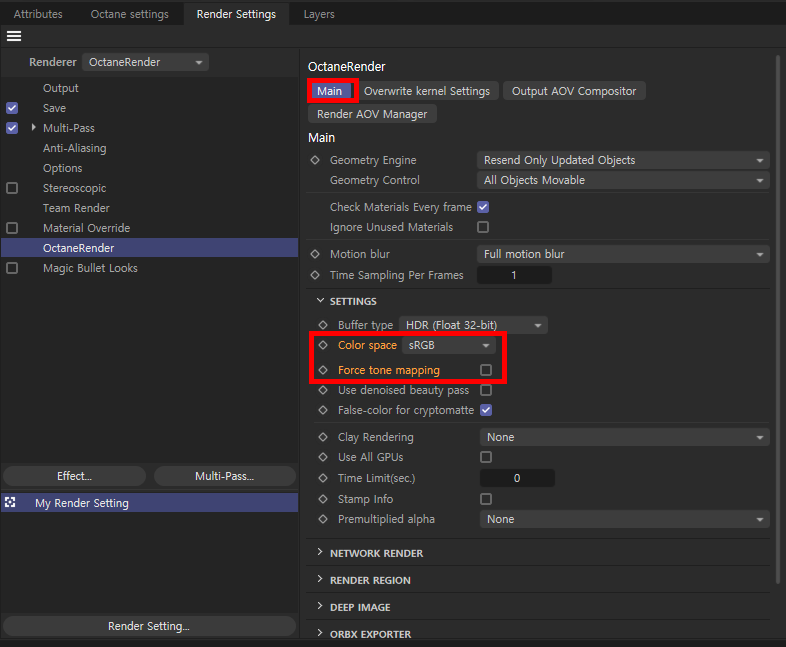Viewport: 786px width, 647px height.
Task: Expand the DEEP IMAGE section
Action: pos(320,606)
